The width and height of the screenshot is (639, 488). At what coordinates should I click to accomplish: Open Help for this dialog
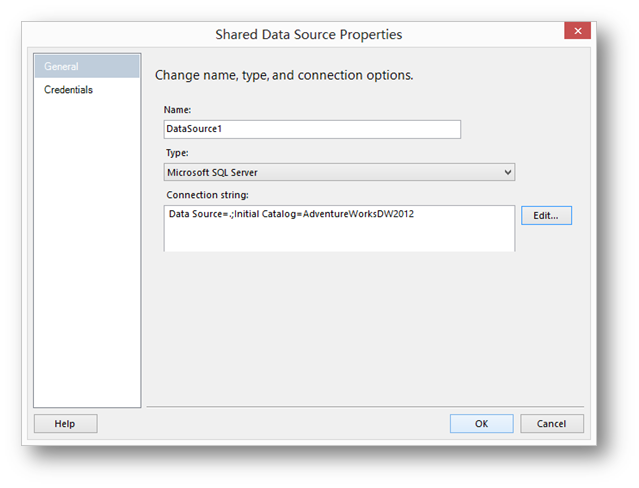point(65,424)
